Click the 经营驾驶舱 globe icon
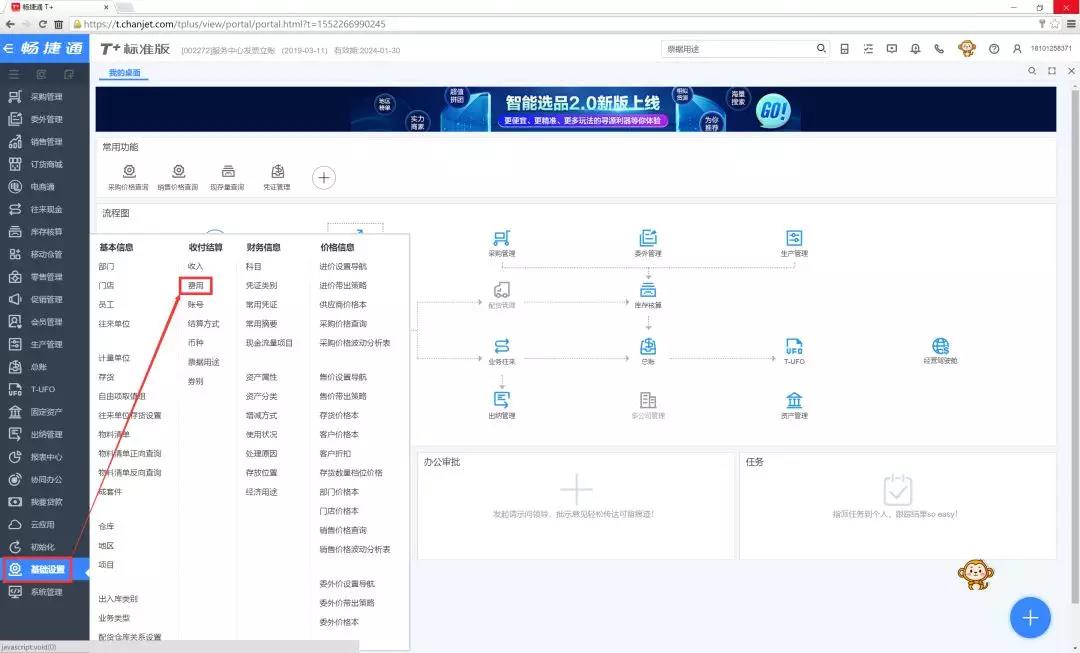Image resolution: width=1080 pixels, height=653 pixels. click(940, 346)
